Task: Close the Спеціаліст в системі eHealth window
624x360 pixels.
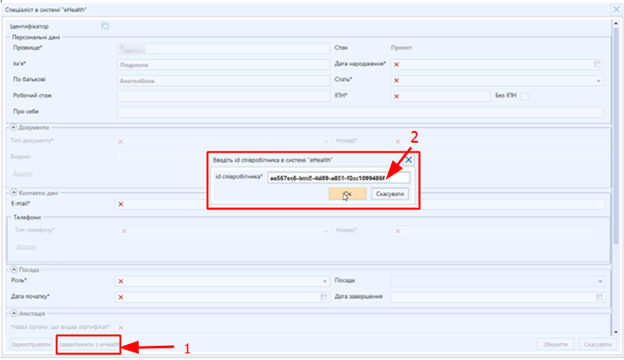Action: click(616, 9)
